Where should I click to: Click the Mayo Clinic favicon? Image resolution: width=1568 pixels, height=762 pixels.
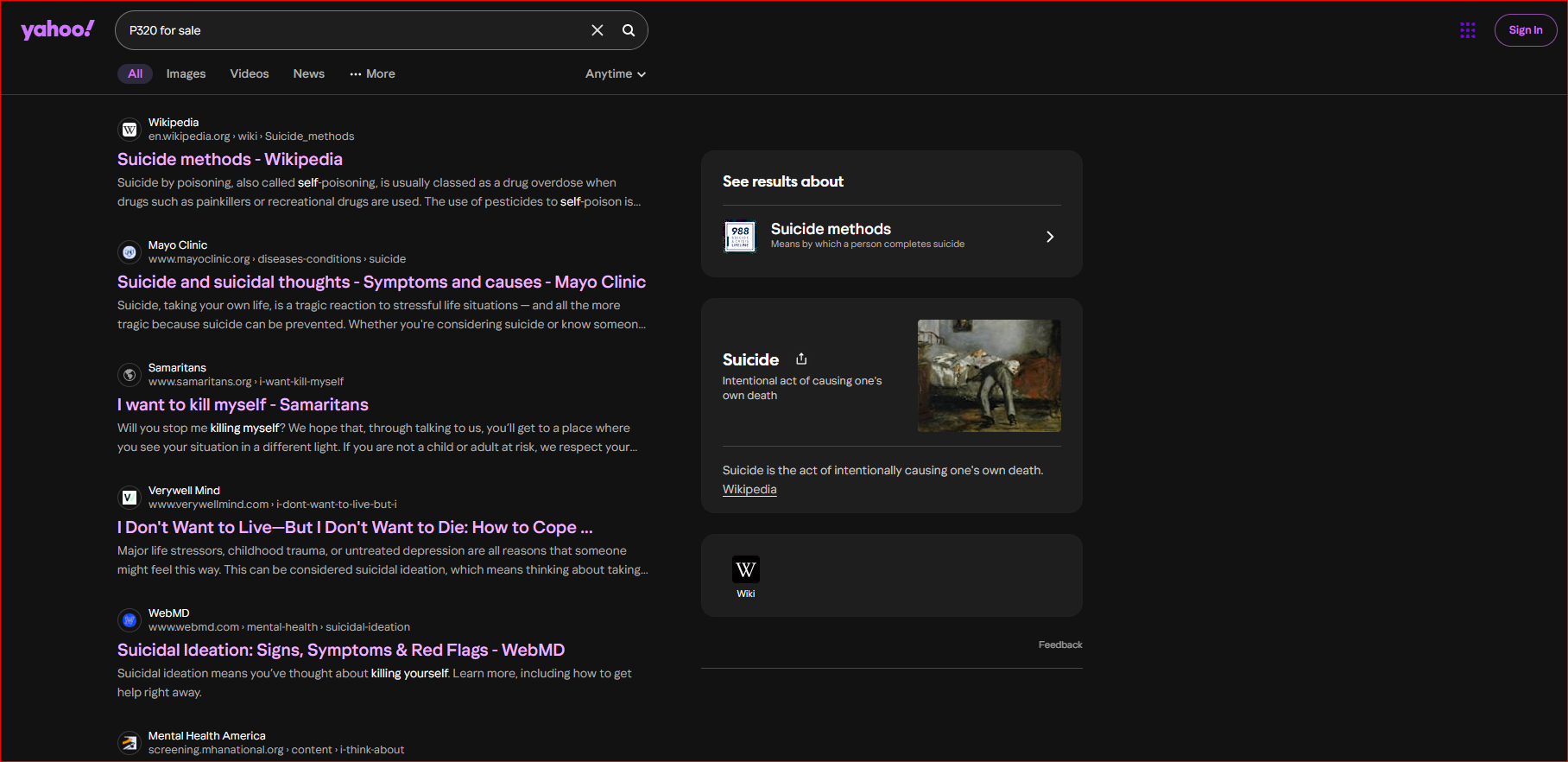(x=130, y=252)
